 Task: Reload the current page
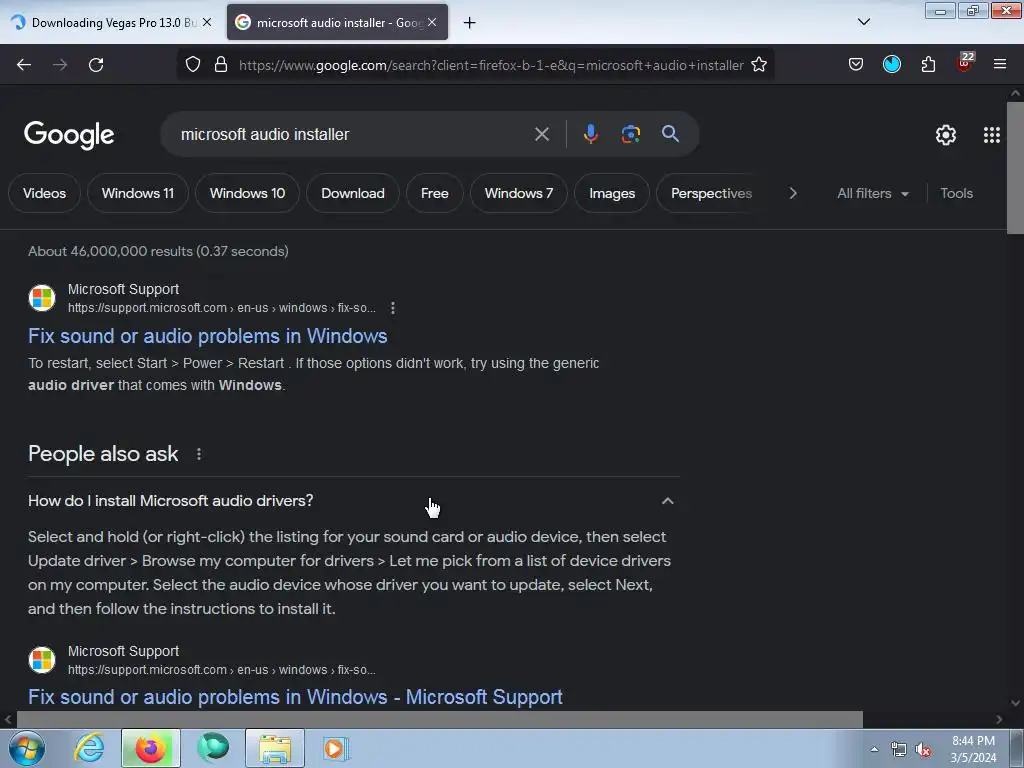click(x=96, y=65)
